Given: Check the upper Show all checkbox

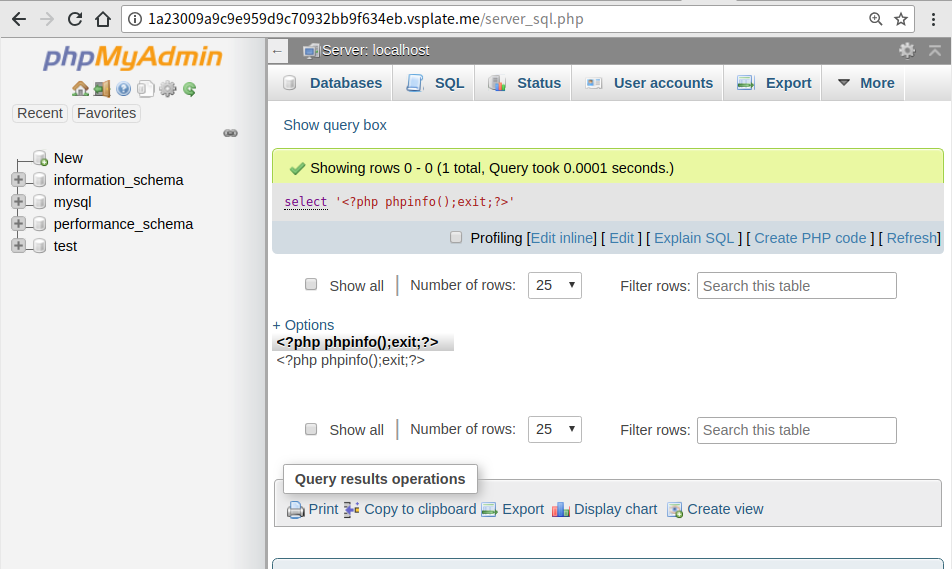Looking at the screenshot, I should 311,284.
